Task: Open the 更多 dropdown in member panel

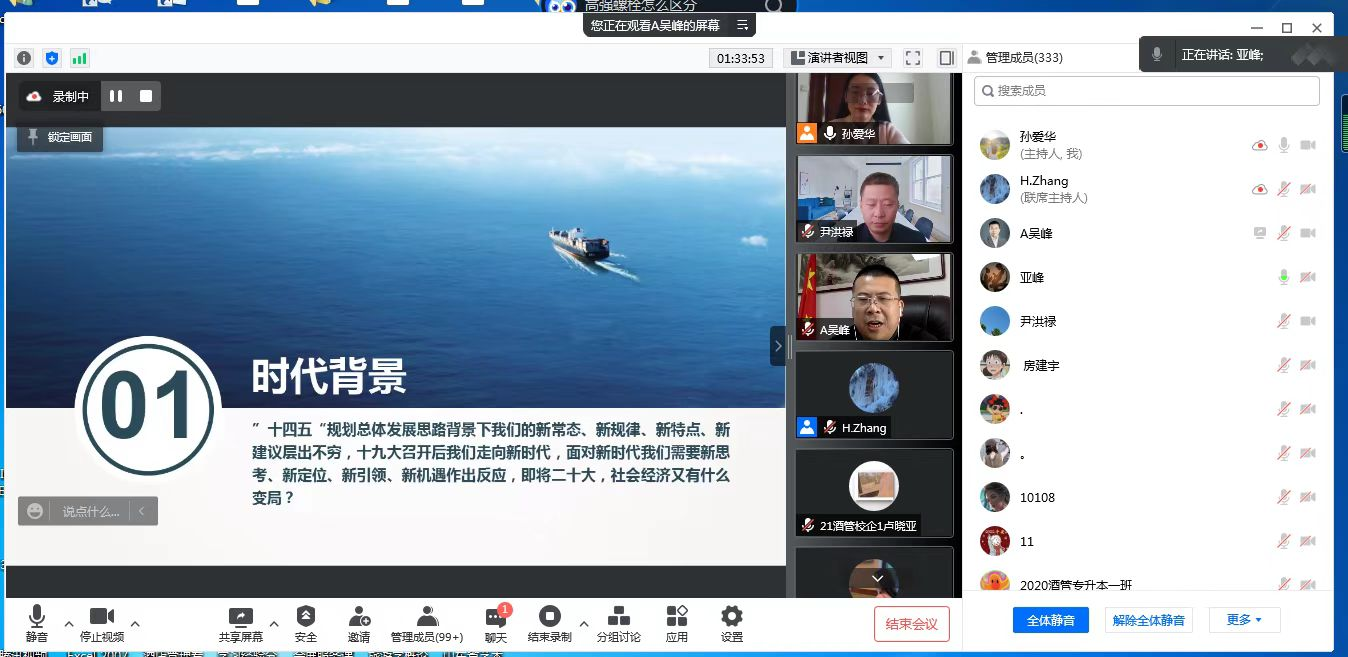Action: [1244, 620]
